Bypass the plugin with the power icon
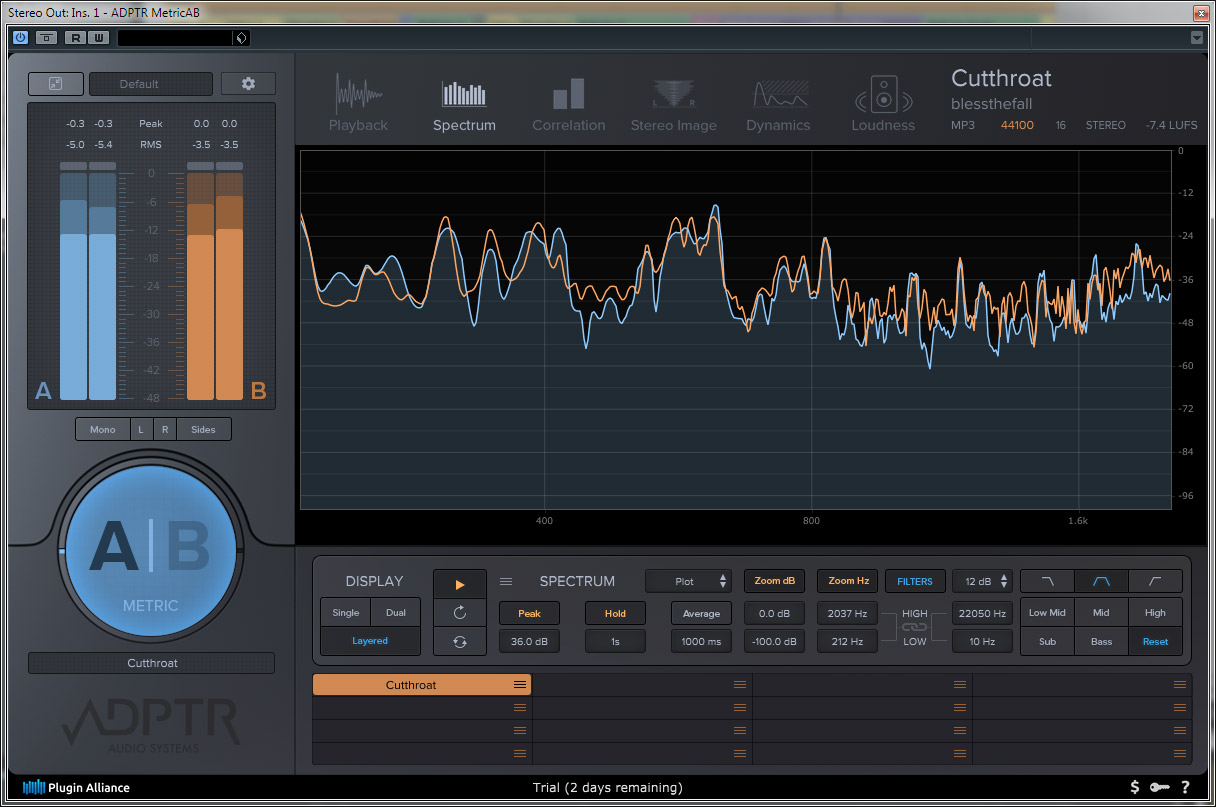1216x807 pixels. point(20,38)
